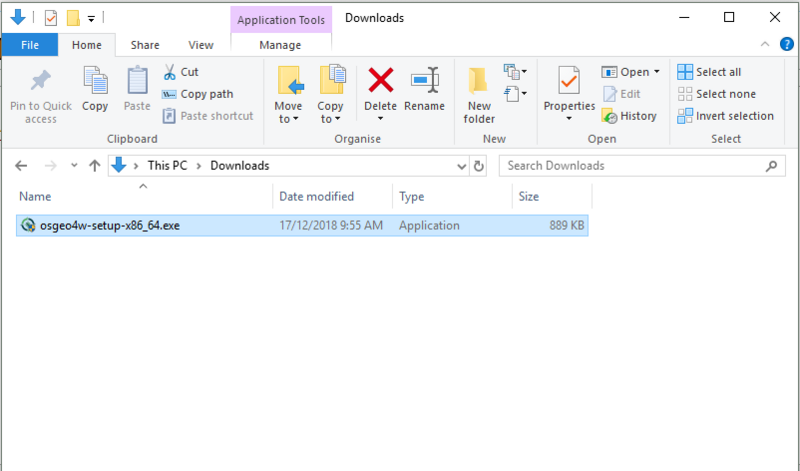Refresh the Downloads folder view
Viewport: 800px width, 471px height.
coord(478,166)
